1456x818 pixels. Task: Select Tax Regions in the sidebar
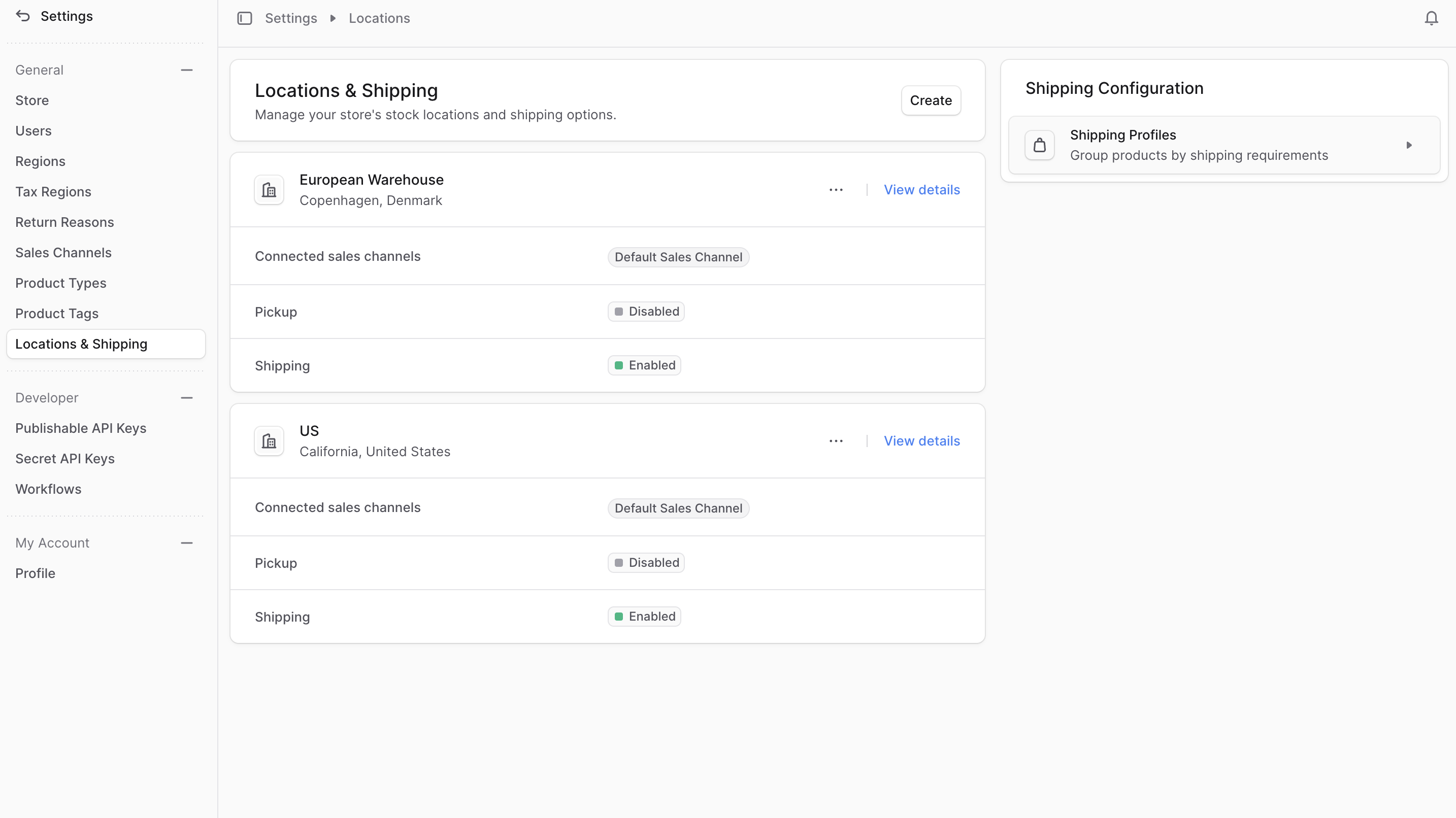(53, 191)
